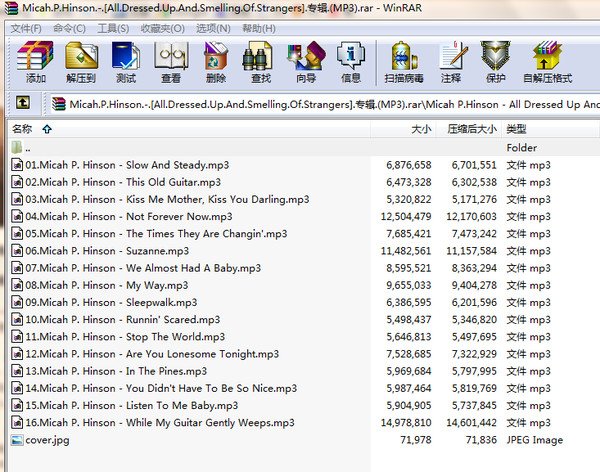Viewport: 600px width, 472px height.
Task: Click the cover.jpg image file icon
Action: 17,440
